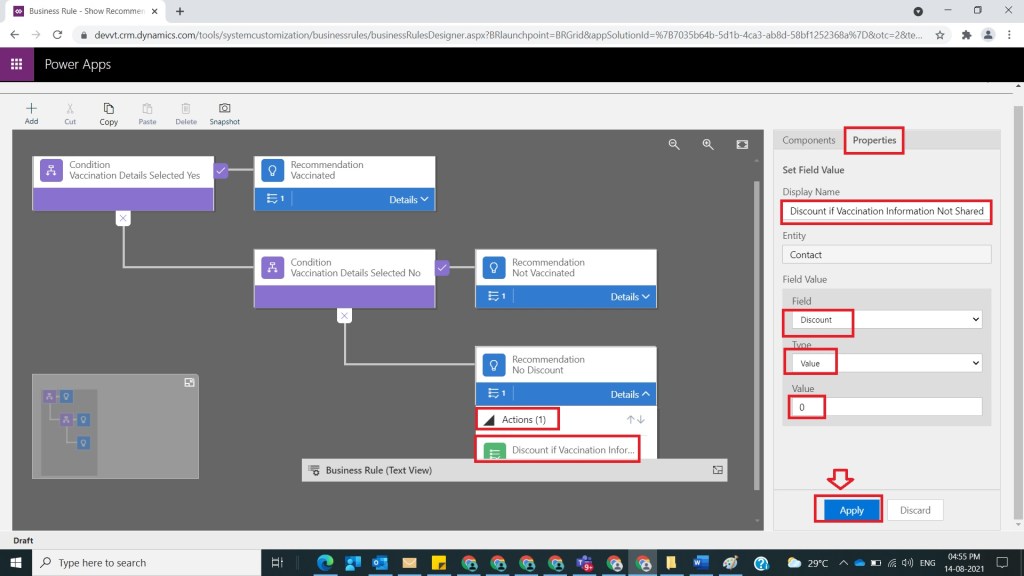Zoom in on the designer canvas
The image size is (1024, 576).
click(x=708, y=144)
